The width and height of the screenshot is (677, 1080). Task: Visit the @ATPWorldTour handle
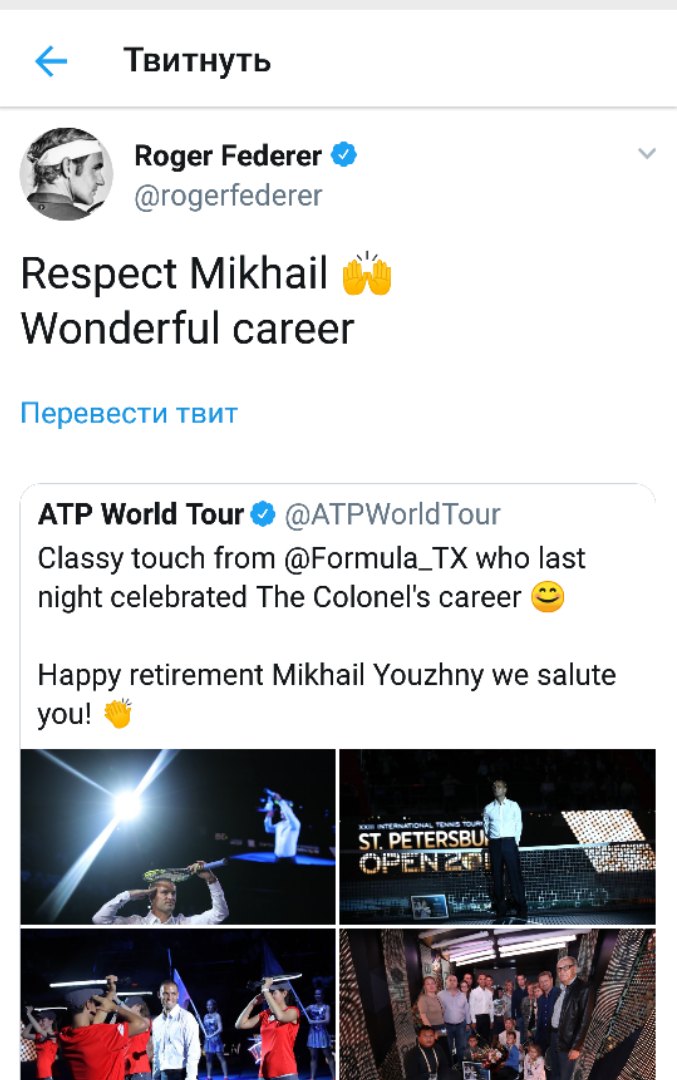pos(393,515)
